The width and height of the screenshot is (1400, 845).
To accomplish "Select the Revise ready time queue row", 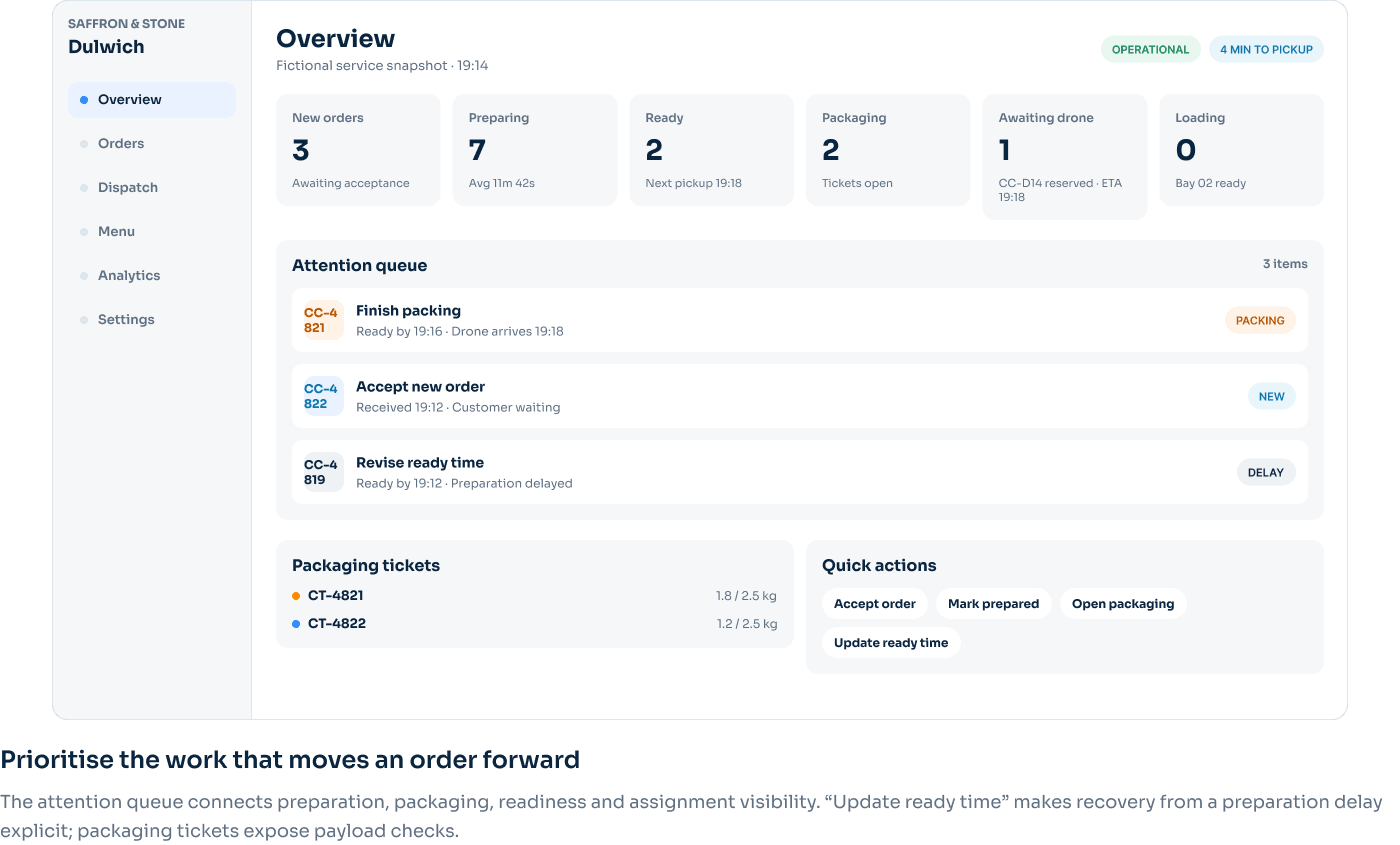I will (800, 472).
